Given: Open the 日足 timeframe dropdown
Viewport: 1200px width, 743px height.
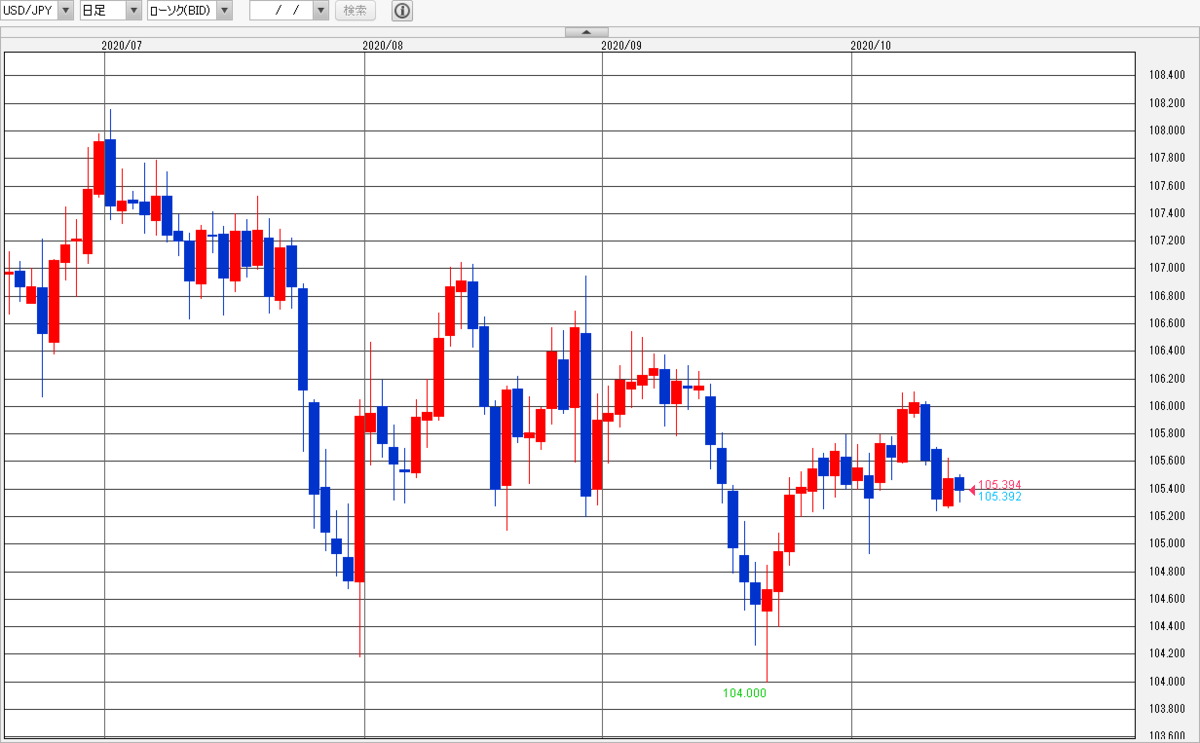Looking at the screenshot, I should 110,11.
